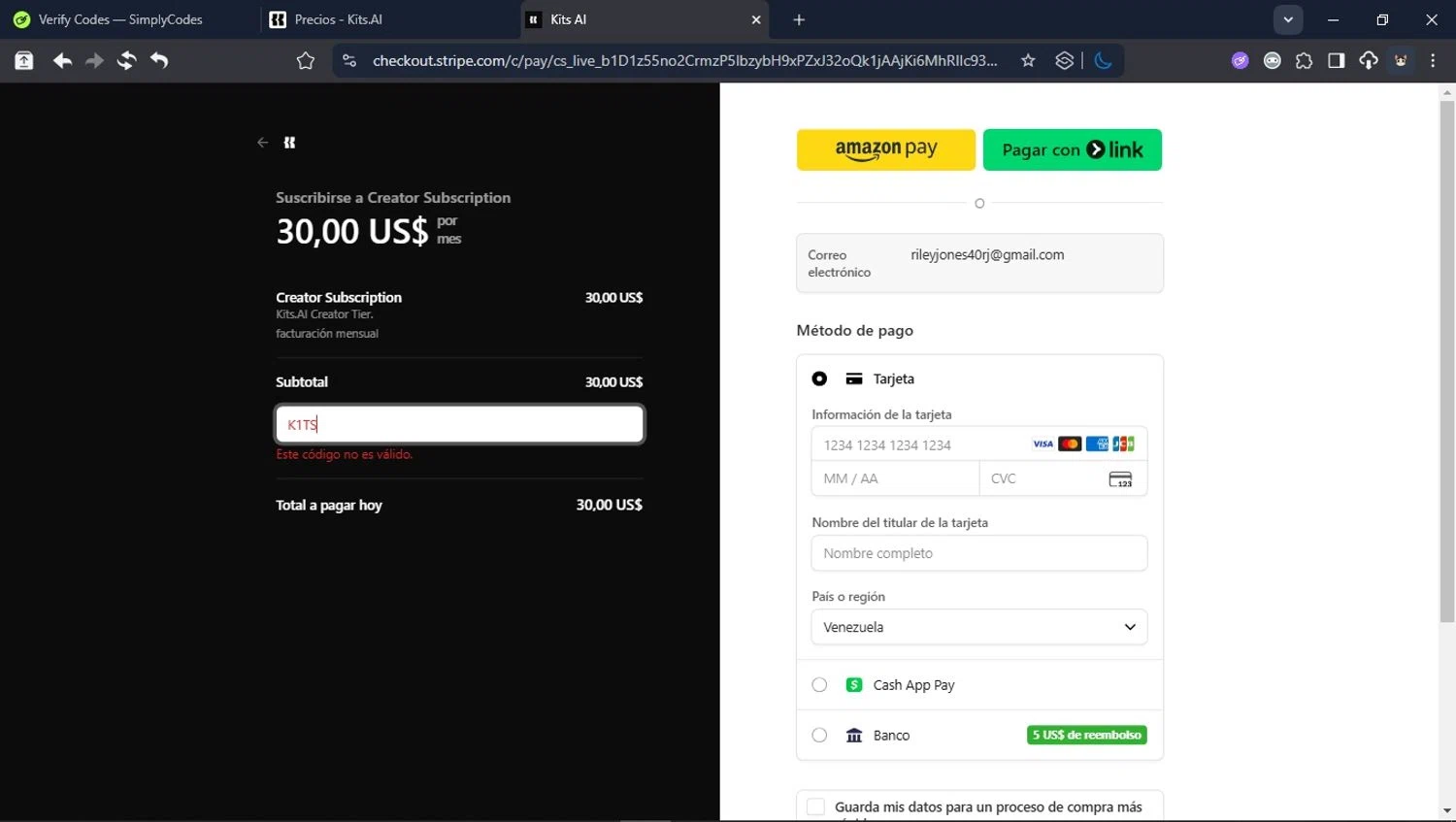Check Guarda mis datos checkbox
Viewport: 1456px width, 822px height.
(x=816, y=807)
